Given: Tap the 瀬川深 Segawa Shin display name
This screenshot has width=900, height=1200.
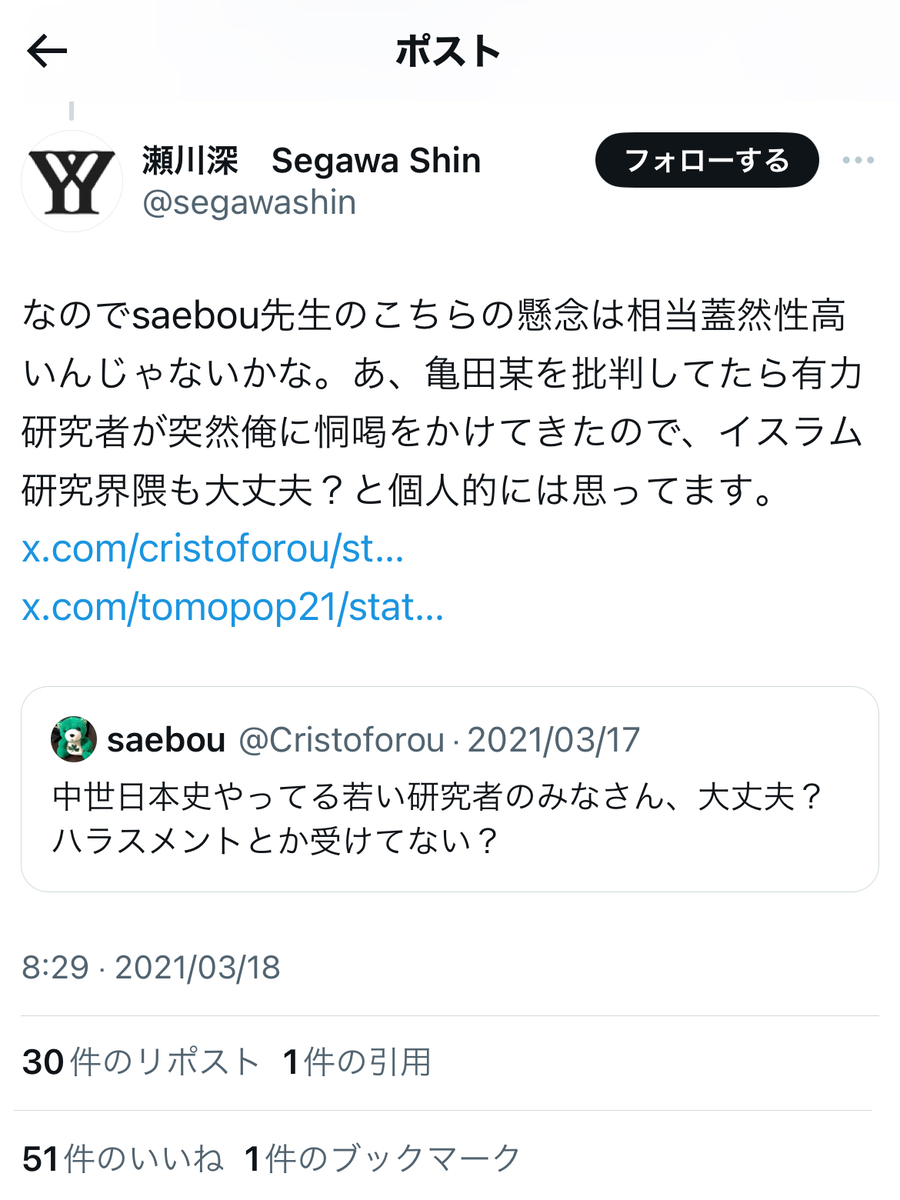Looking at the screenshot, I should point(312,160).
